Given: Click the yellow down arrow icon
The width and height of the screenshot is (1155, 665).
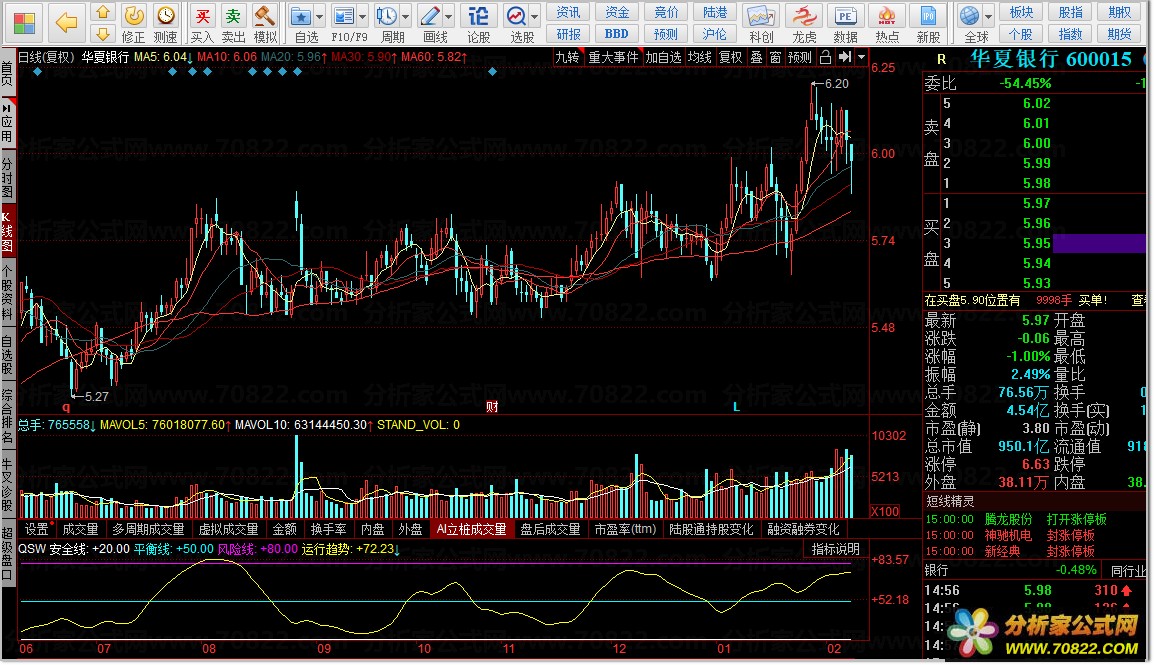Looking at the screenshot, I should 103,34.
